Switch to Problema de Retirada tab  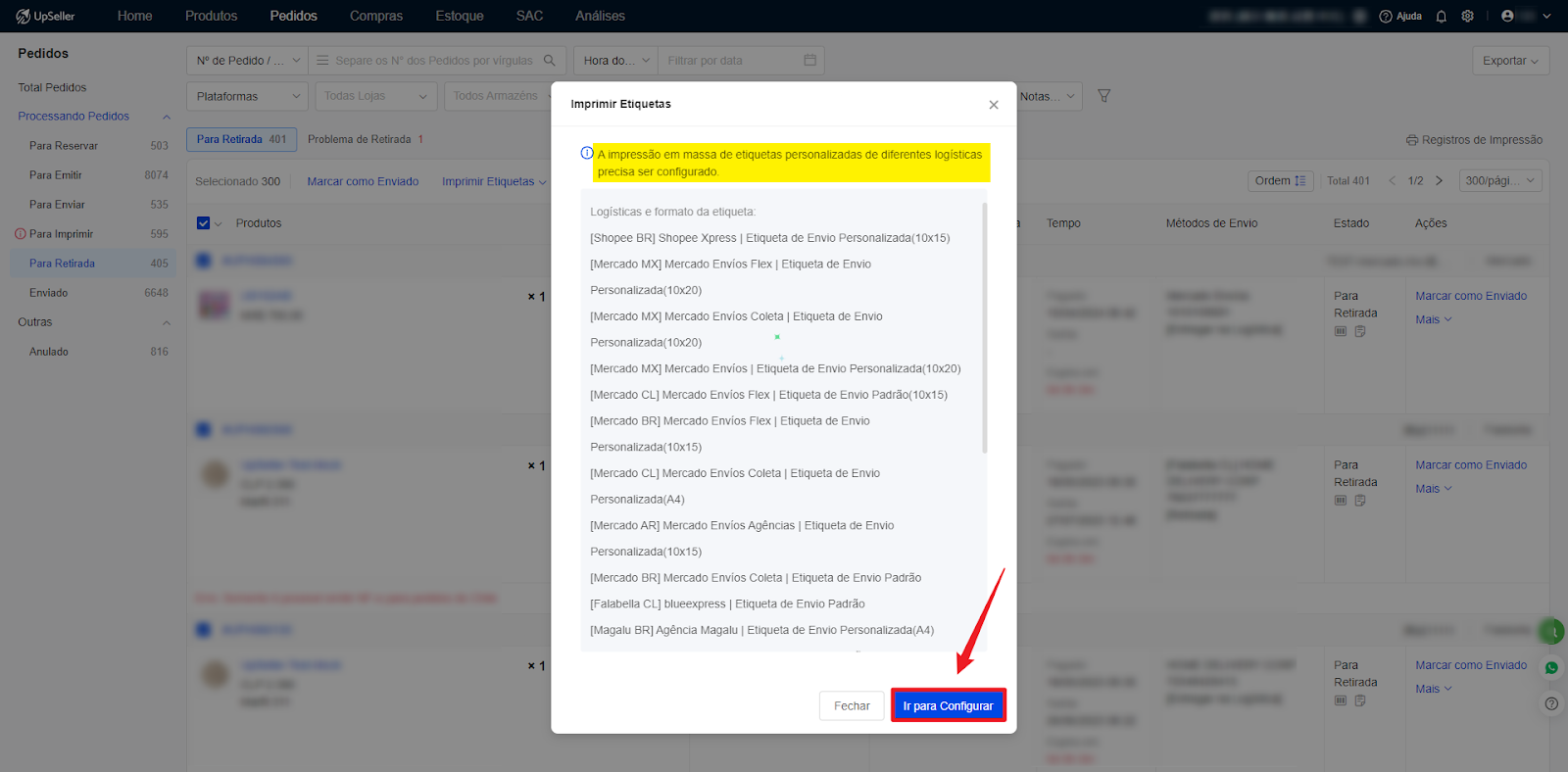[x=365, y=139]
